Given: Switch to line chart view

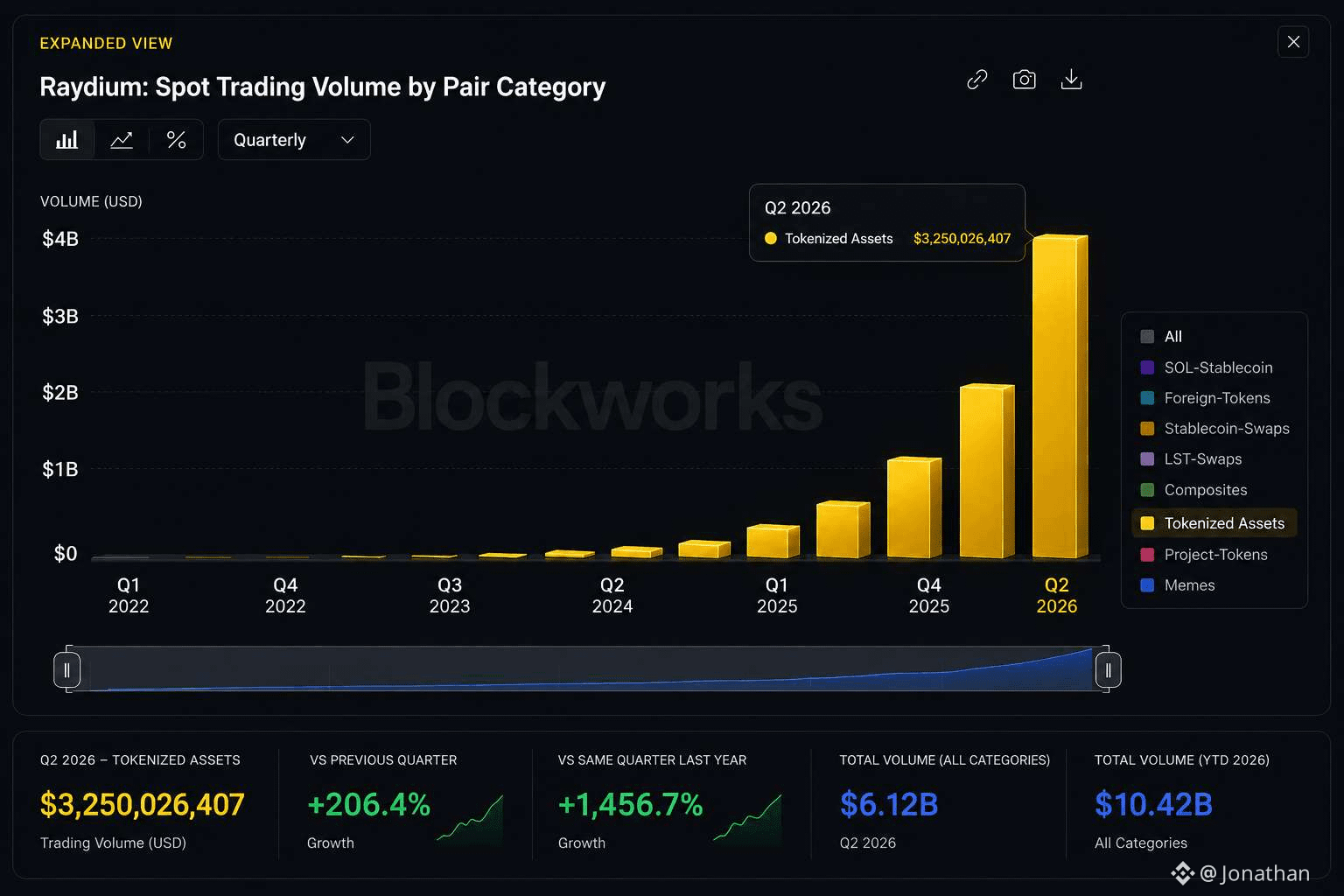Looking at the screenshot, I should (x=122, y=140).
